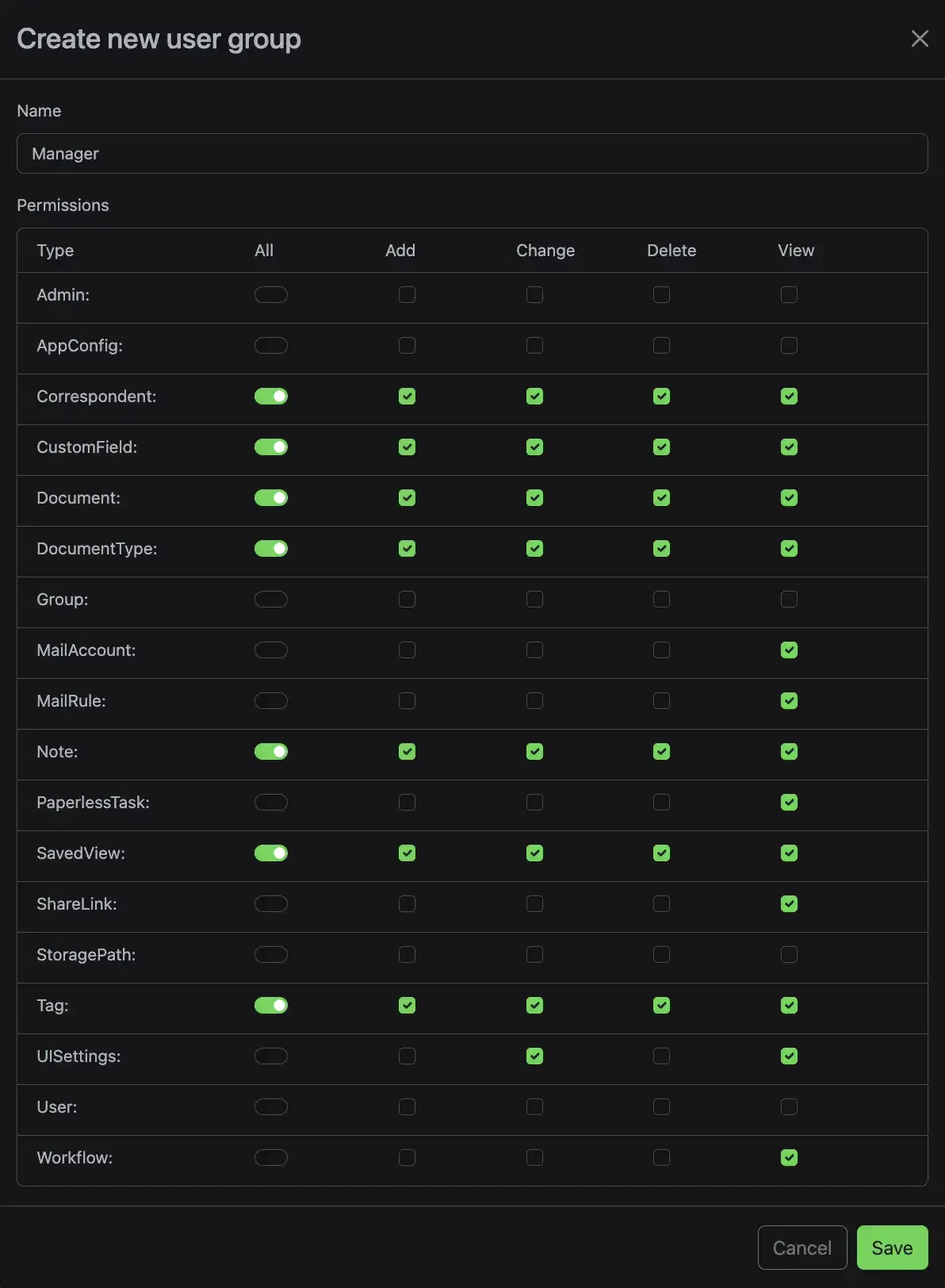Uncheck the Delete permission for Document
Screen dimensions: 945x1288
coord(661,498)
